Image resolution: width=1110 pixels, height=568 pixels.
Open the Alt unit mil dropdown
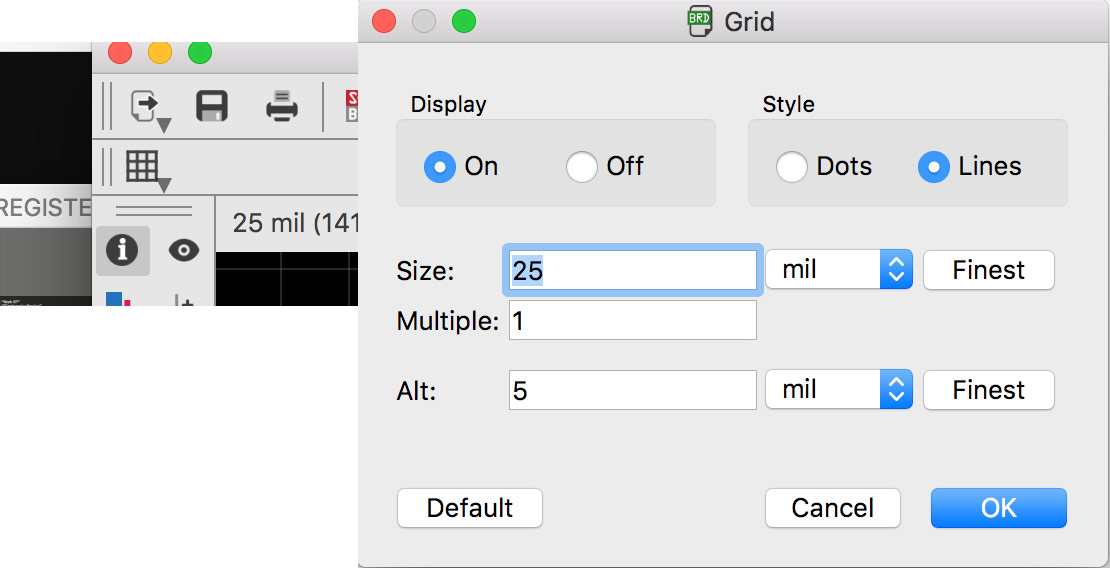click(839, 390)
